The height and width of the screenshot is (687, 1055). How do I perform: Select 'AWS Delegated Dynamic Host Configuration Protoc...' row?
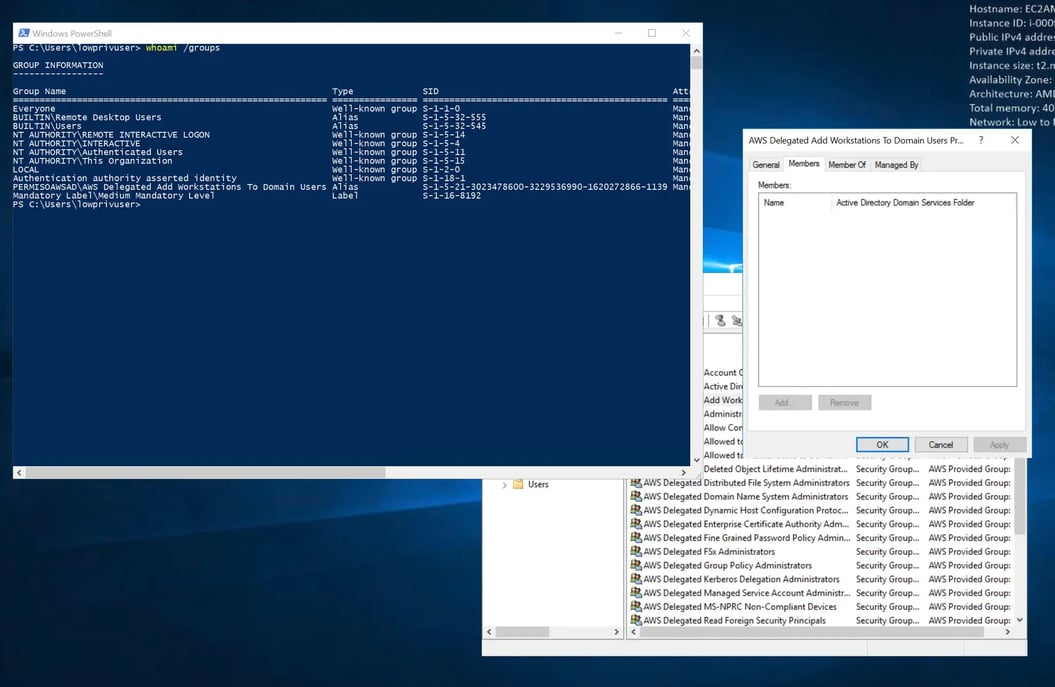820,511
